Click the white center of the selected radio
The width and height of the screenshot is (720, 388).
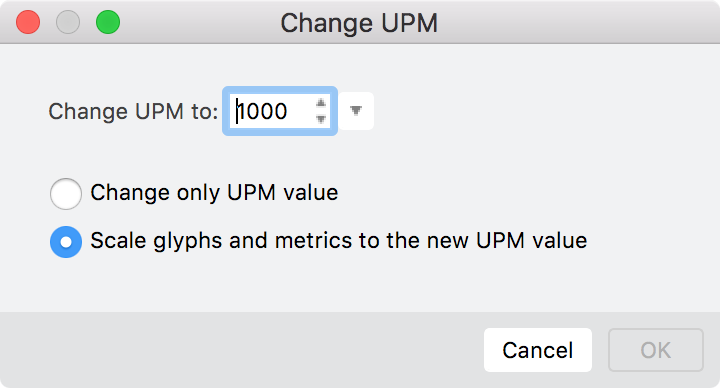(x=66, y=242)
